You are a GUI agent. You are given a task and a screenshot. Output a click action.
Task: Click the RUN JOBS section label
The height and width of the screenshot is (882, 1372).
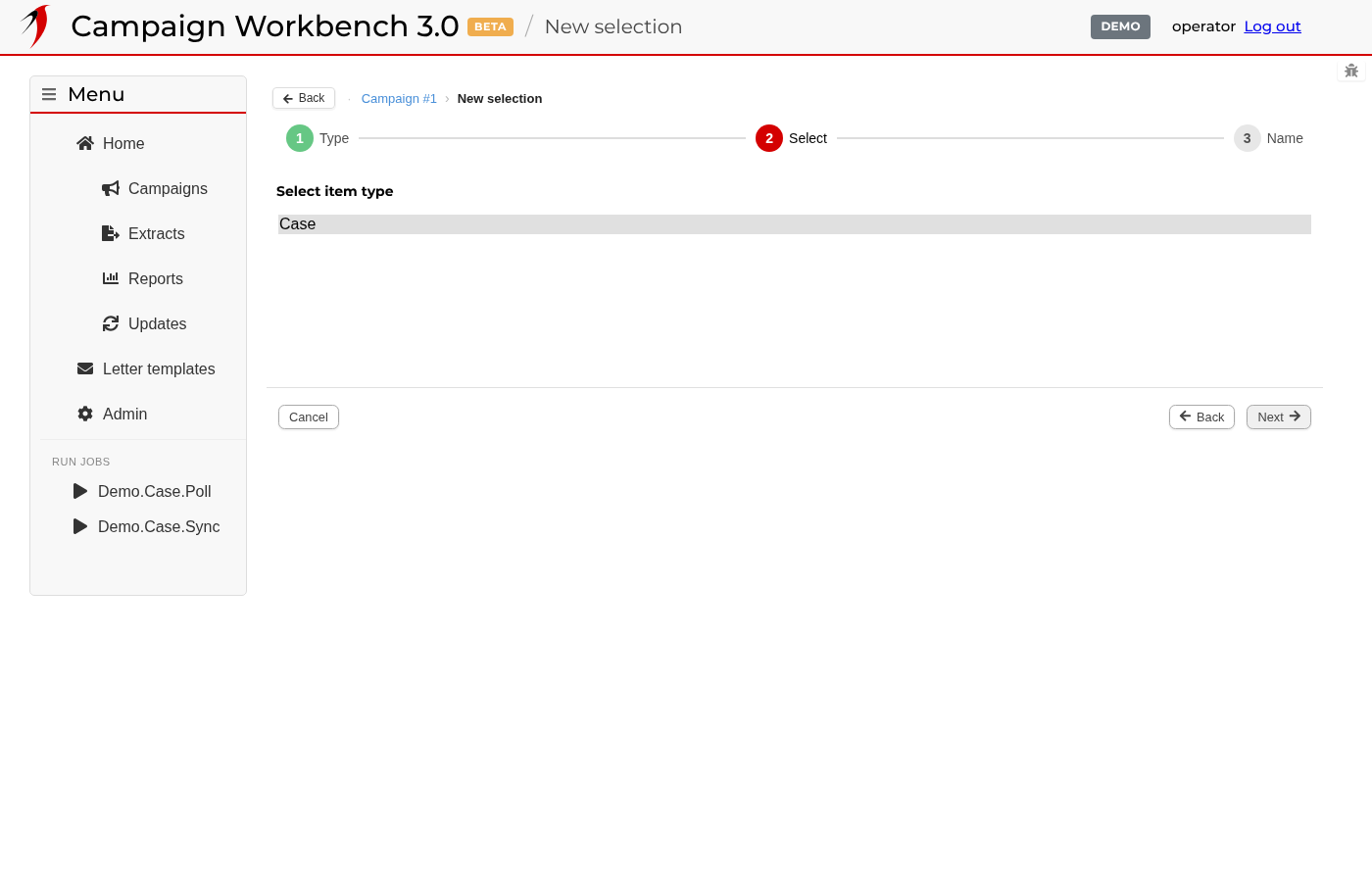coord(81,462)
